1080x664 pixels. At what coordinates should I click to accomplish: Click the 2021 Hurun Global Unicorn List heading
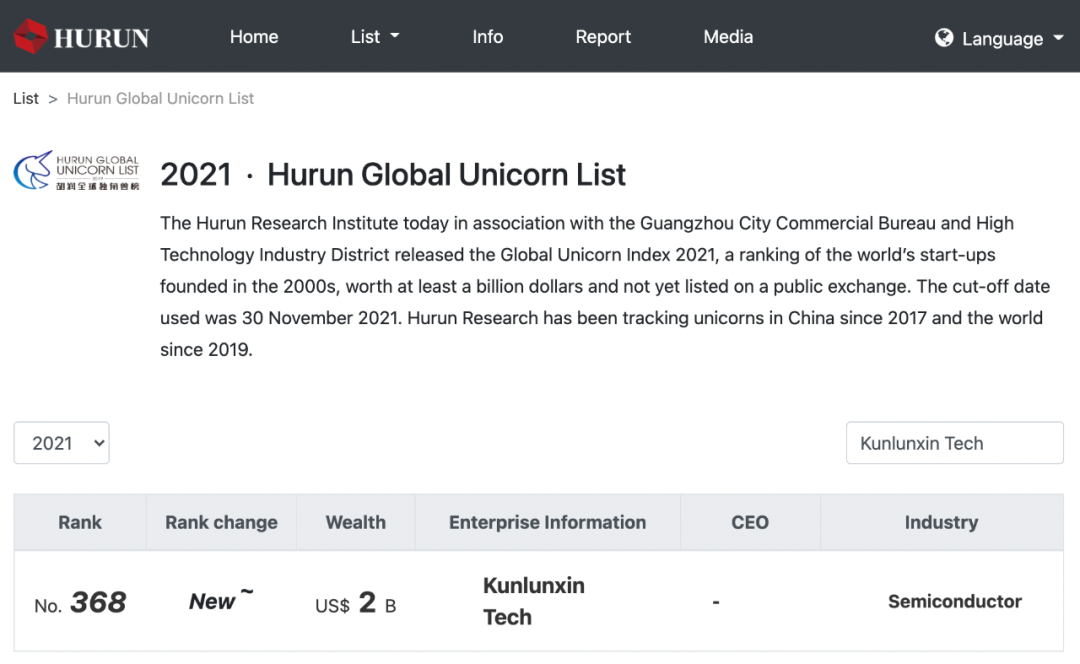[x=393, y=174]
